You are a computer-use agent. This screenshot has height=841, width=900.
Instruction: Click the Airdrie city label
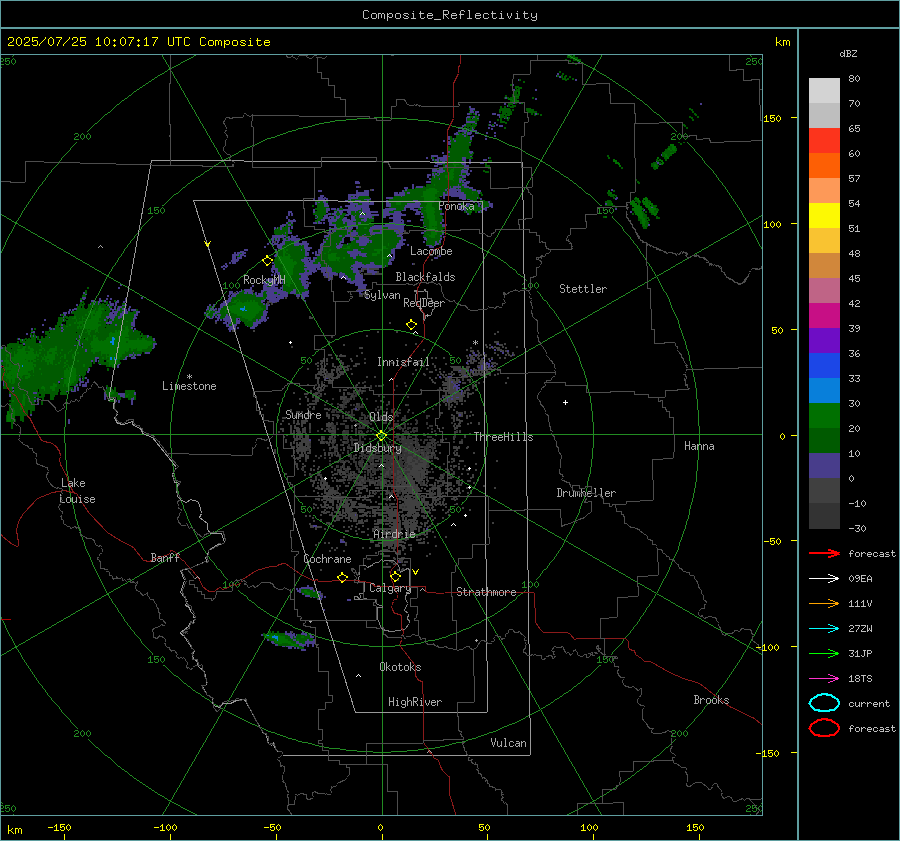point(394,534)
